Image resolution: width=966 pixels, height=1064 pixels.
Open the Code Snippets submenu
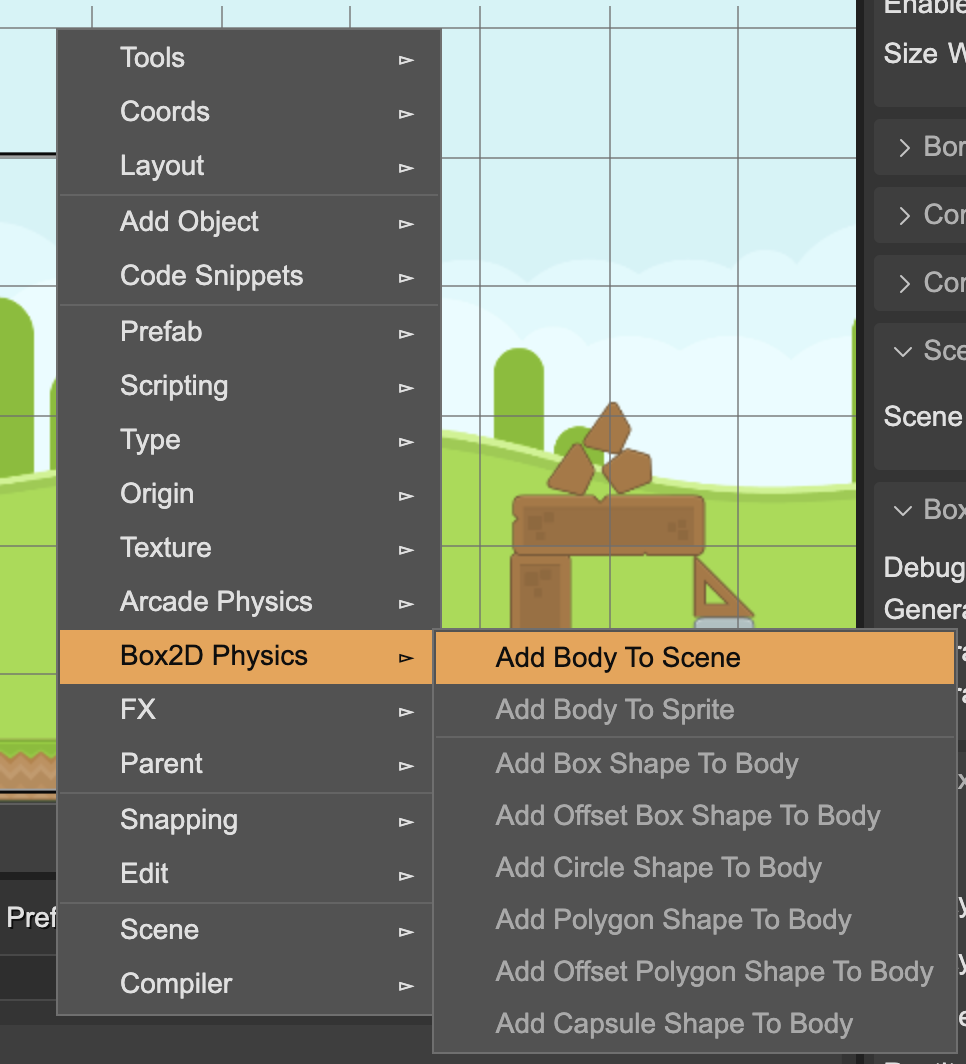click(x=249, y=276)
